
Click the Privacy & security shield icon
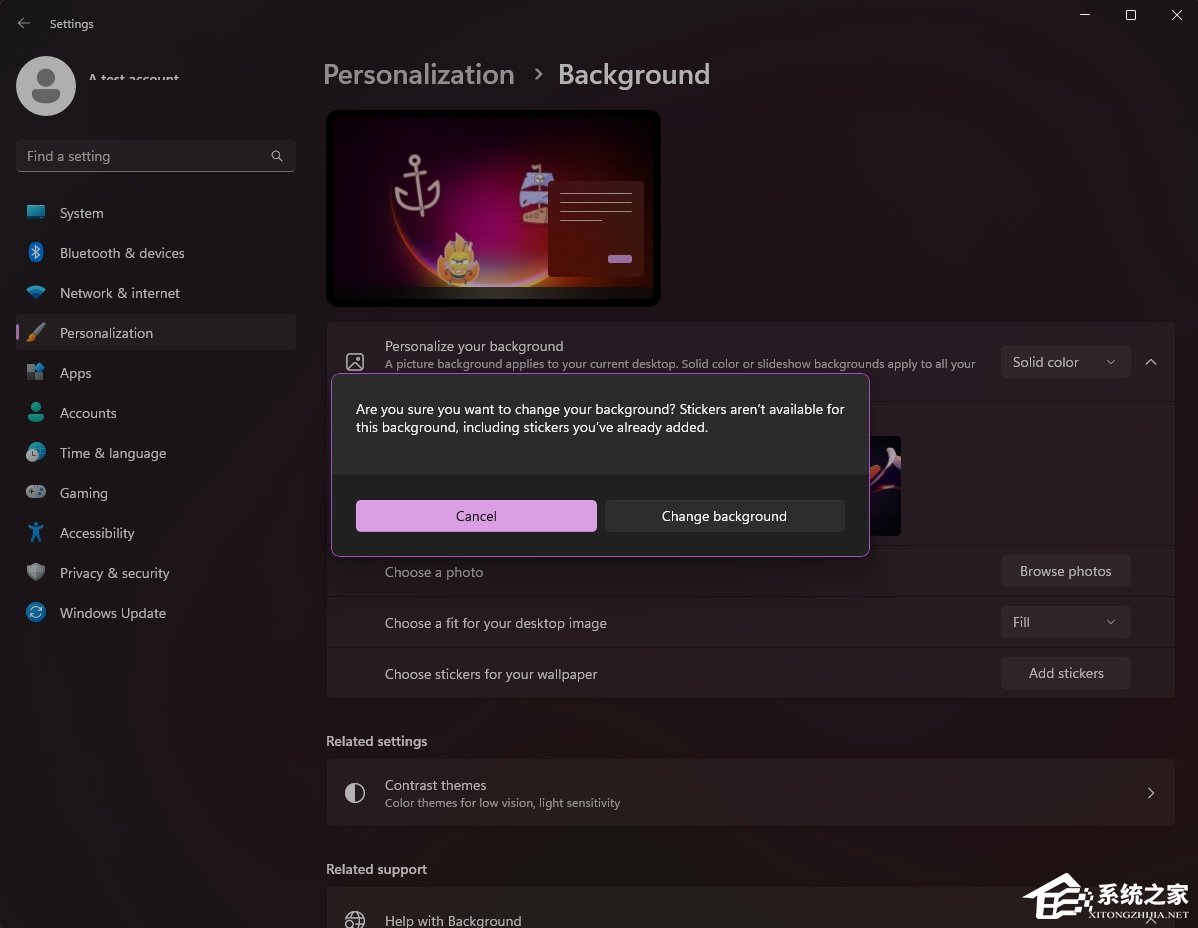(36, 572)
